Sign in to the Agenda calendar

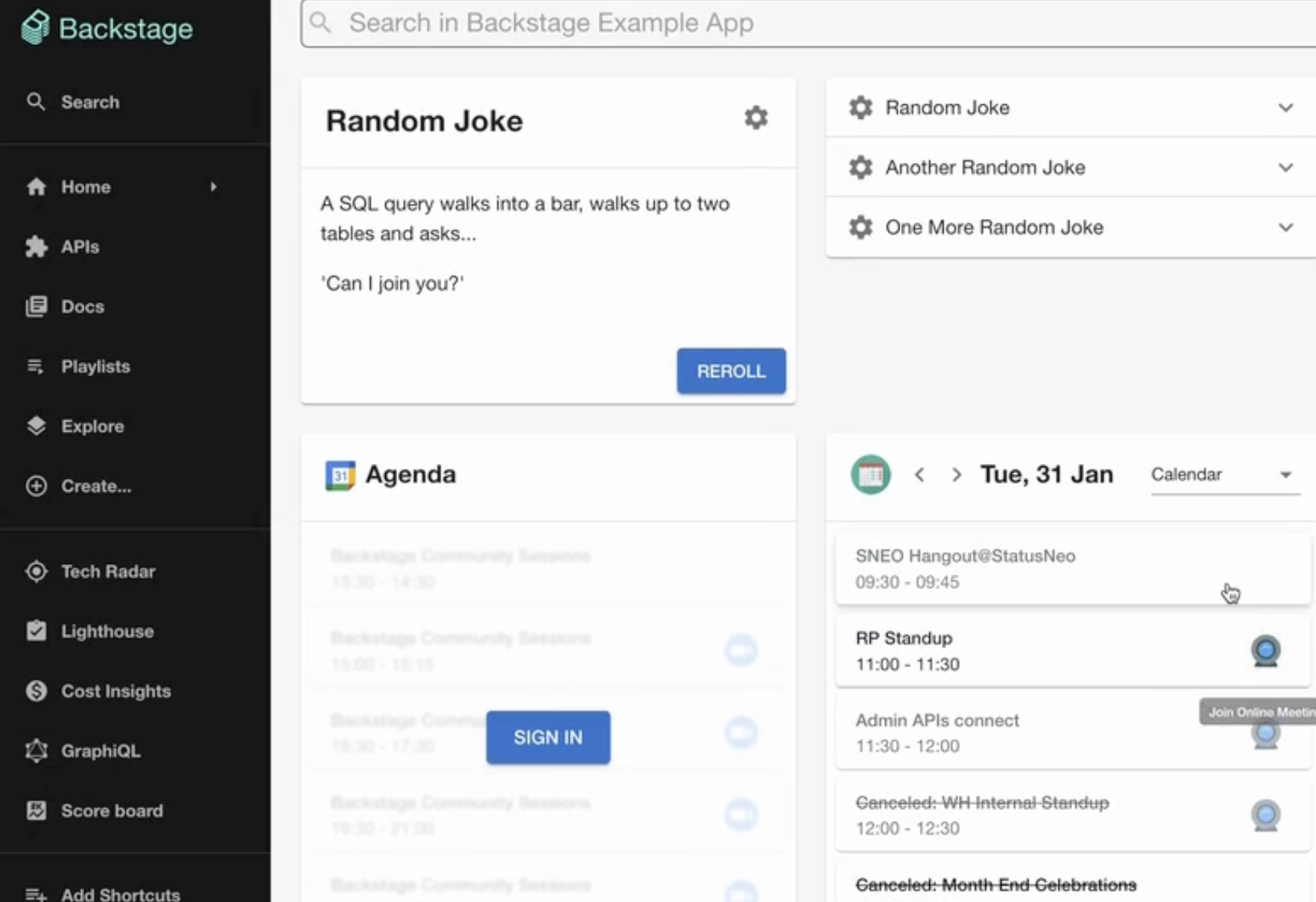click(548, 737)
